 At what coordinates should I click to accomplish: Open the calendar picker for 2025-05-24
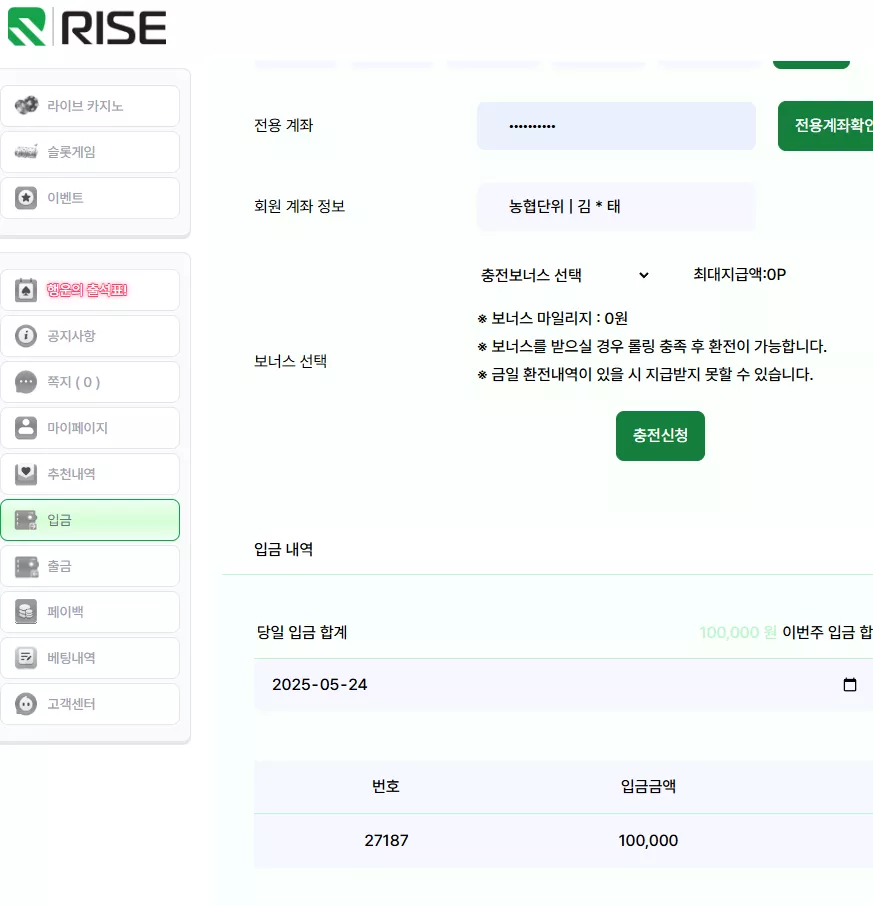[850, 685]
